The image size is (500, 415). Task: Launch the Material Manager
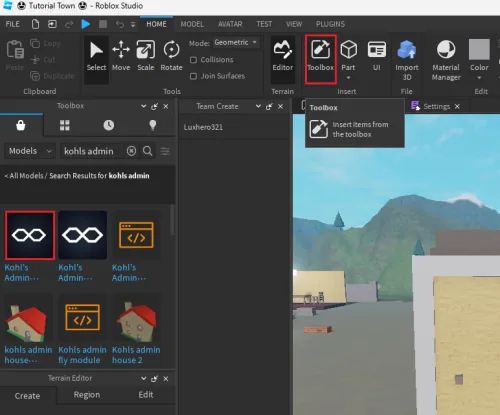coord(446,60)
